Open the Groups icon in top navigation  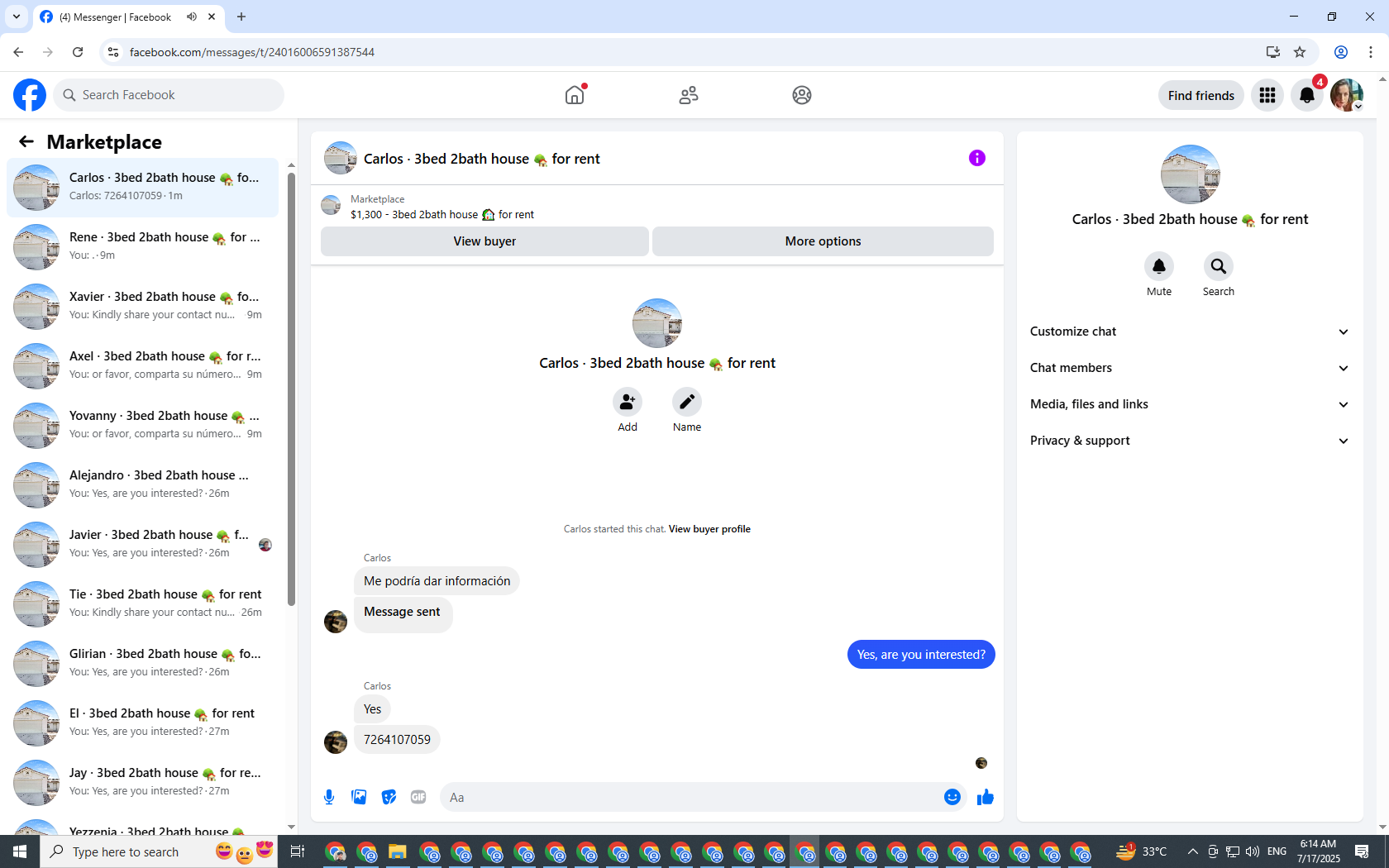coord(802,95)
